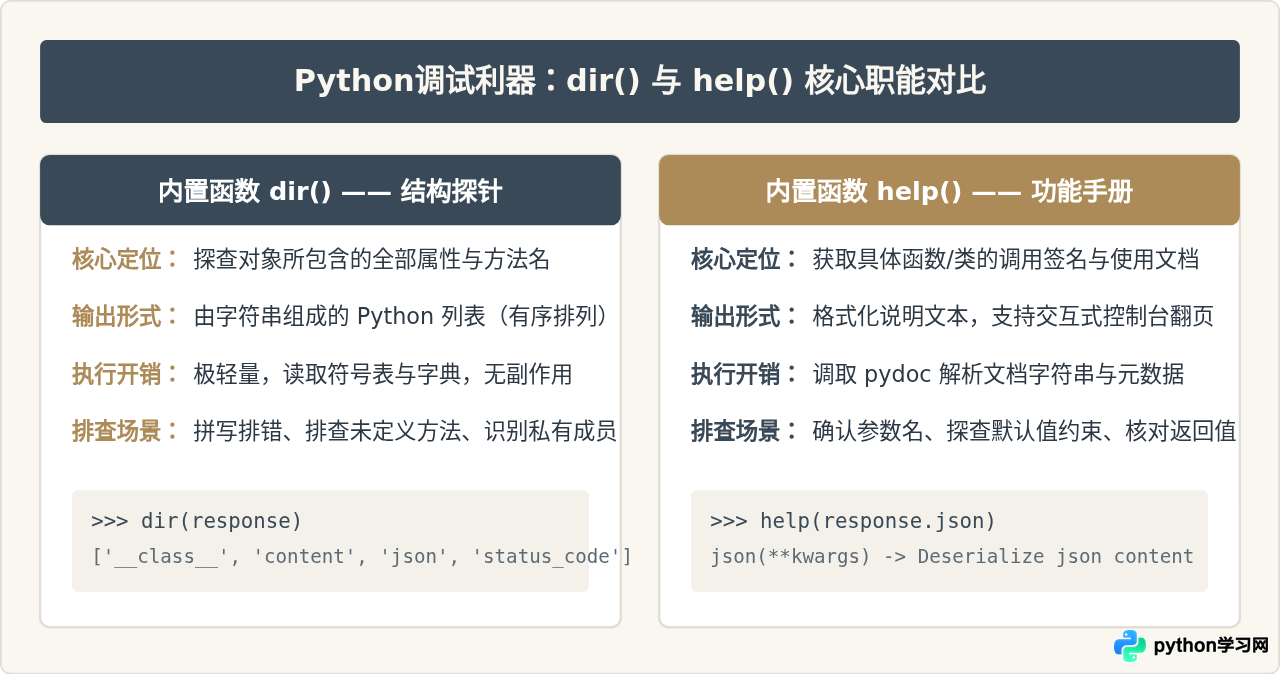Click '排查场景：' label in help() card
This screenshot has height=674, width=1280.
pyautogui.click(x=746, y=431)
